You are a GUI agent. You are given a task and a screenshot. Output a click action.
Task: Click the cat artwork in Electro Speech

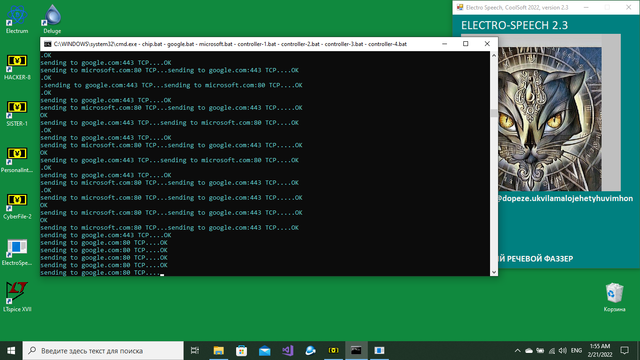pyautogui.click(x=549, y=119)
